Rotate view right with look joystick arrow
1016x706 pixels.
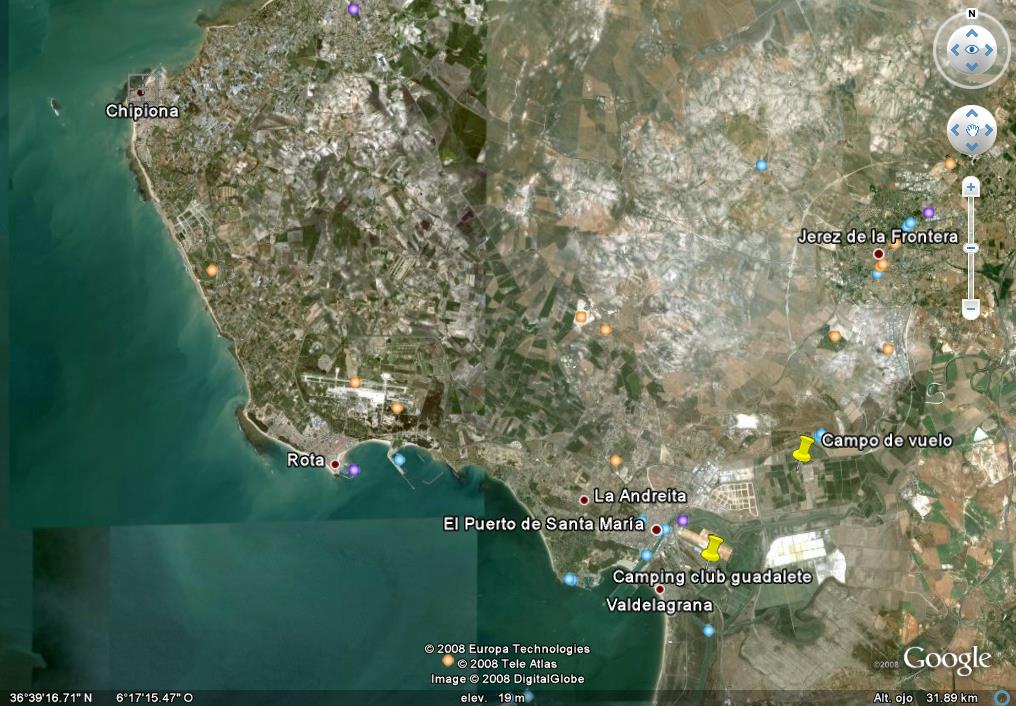pyautogui.click(x=988, y=50)
